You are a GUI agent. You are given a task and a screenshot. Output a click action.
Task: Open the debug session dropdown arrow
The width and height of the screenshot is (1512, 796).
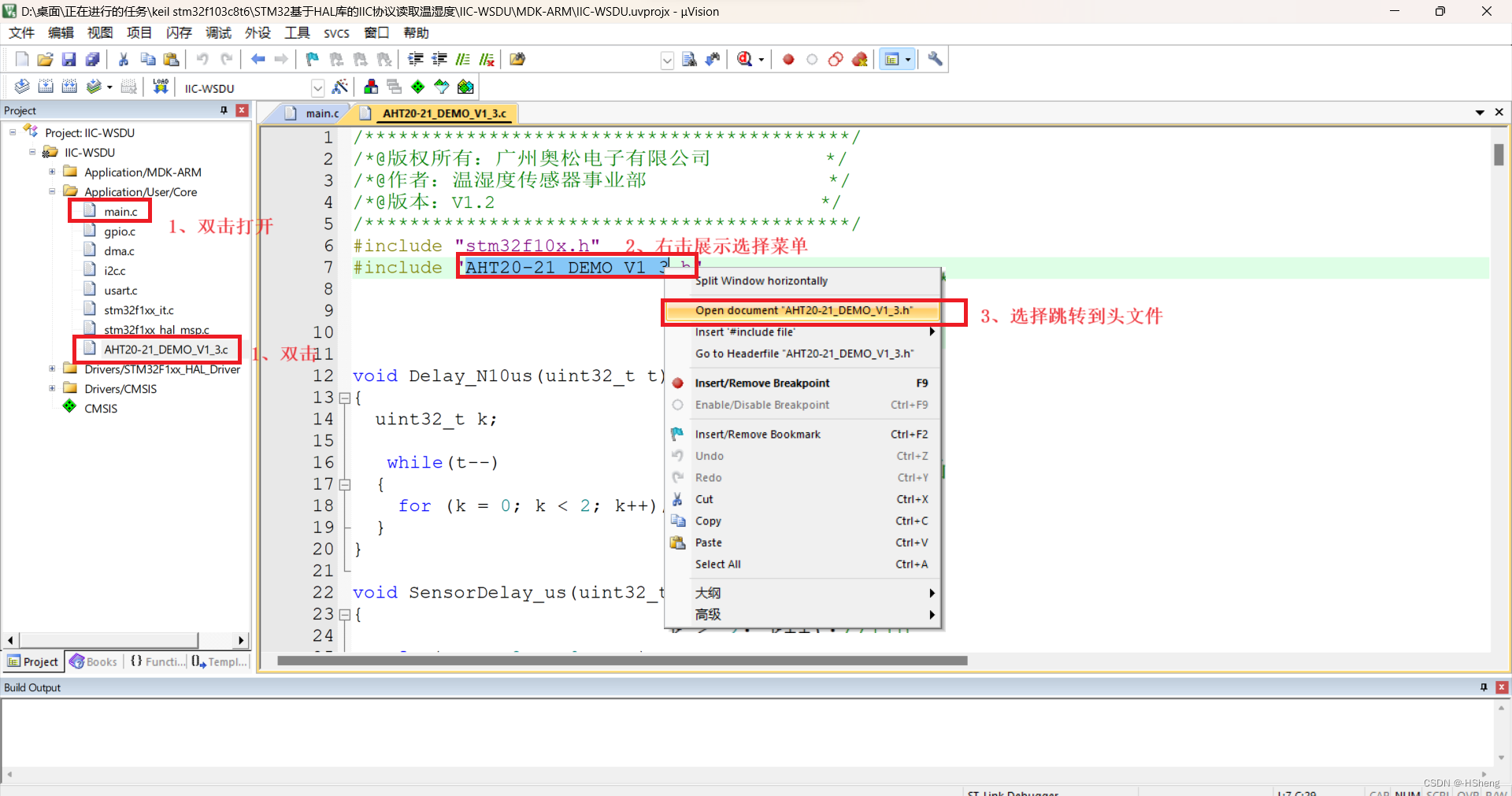pyautogui.click(x=762, y=60)
